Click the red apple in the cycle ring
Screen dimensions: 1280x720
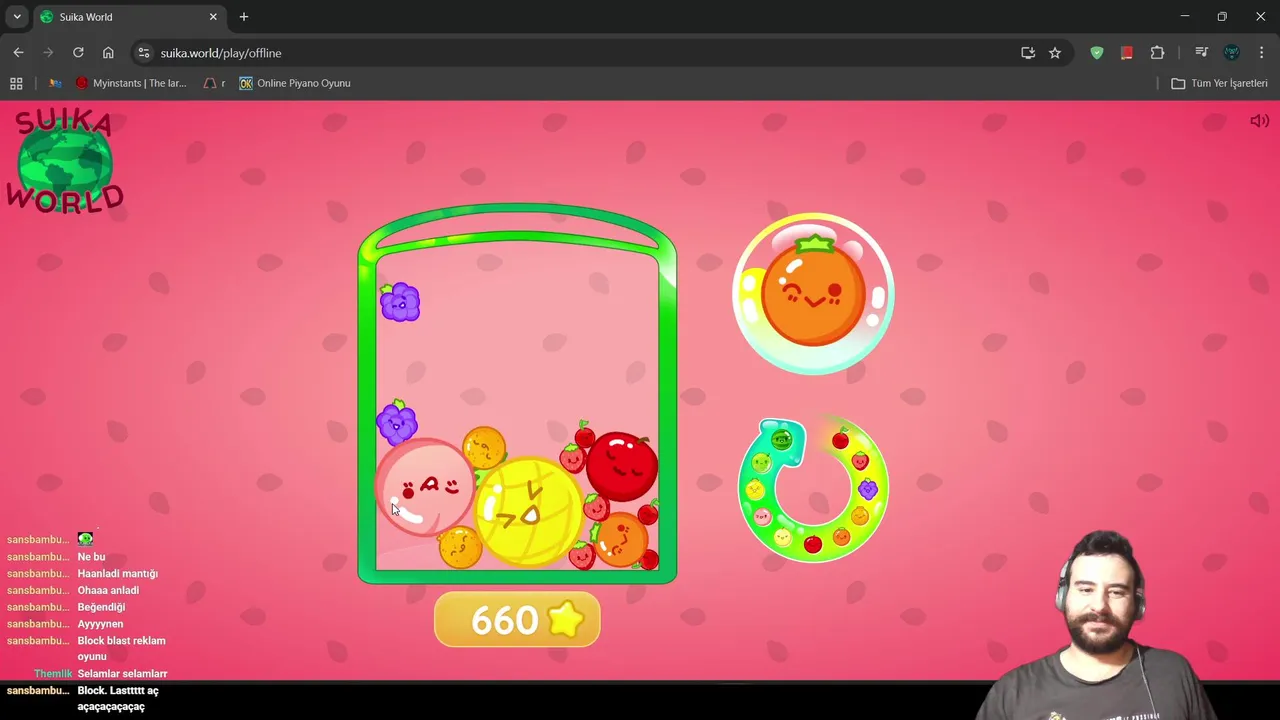tap(813, 544)
